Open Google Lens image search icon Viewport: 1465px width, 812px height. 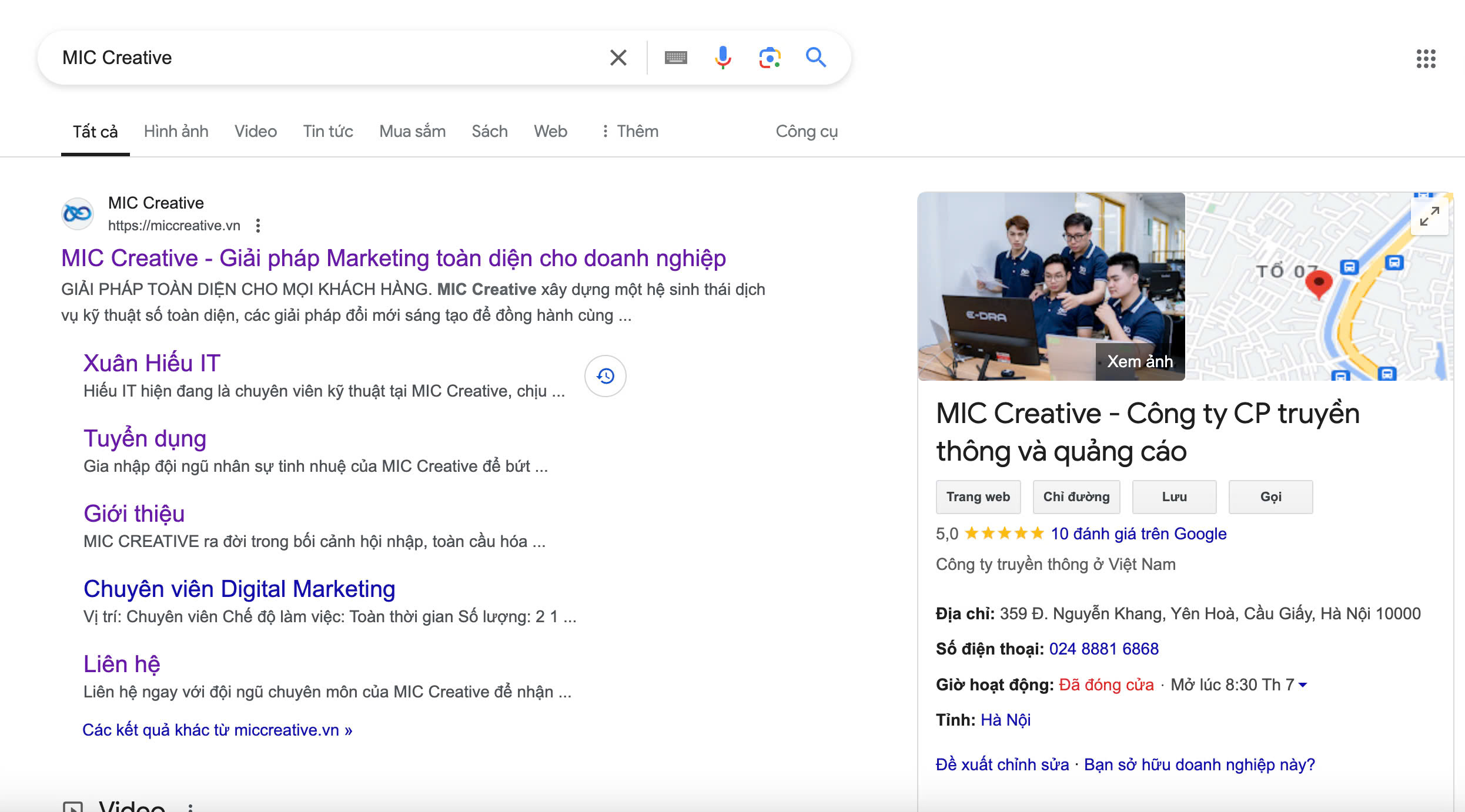click(x=770, y=58)
